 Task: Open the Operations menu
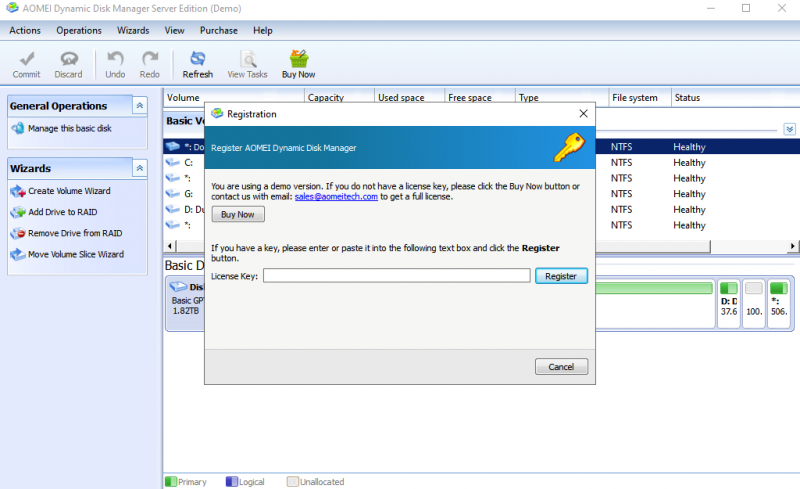point(79,31)
